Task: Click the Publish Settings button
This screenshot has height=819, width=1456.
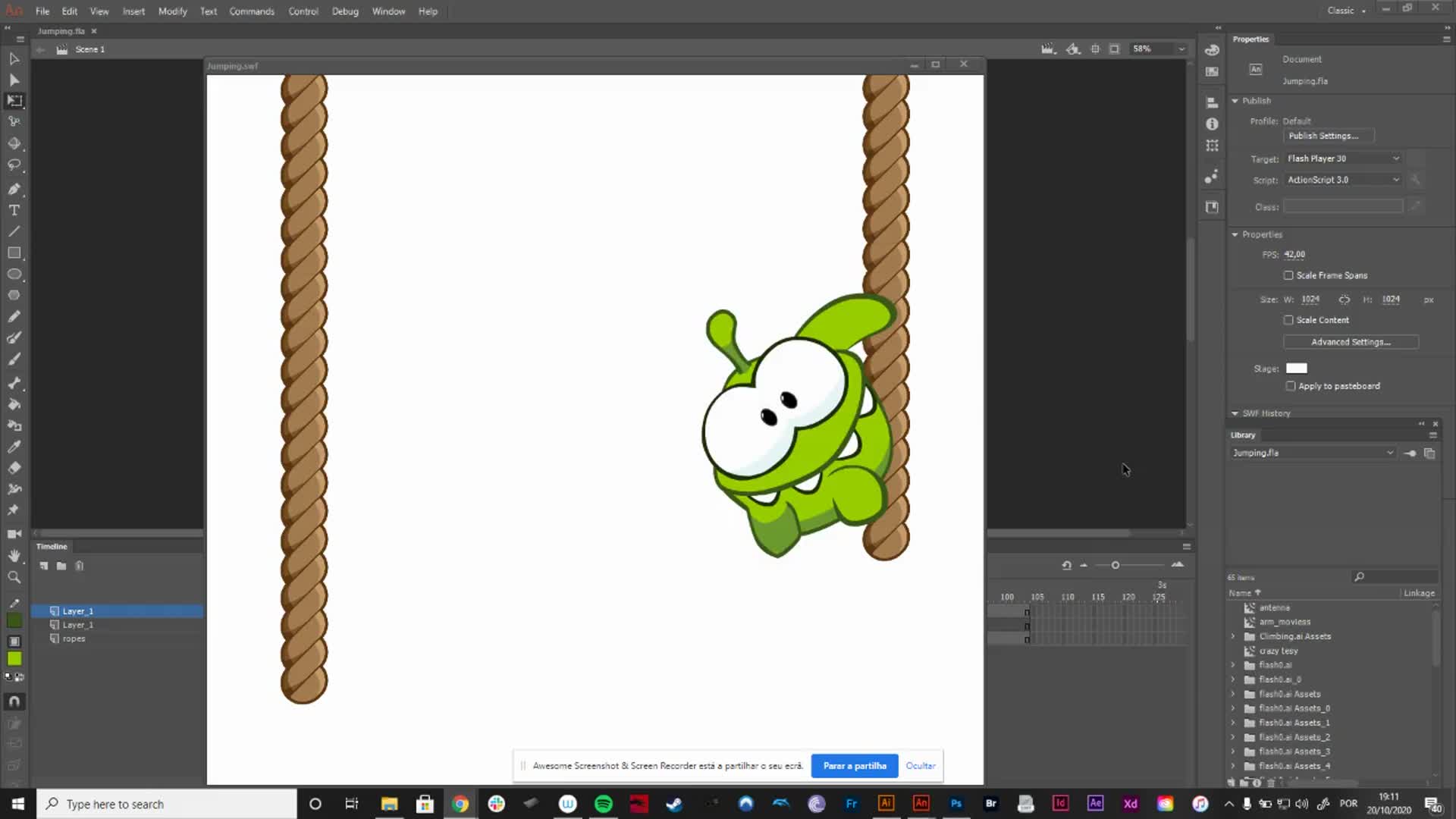Action: [x=1328, y=136]
